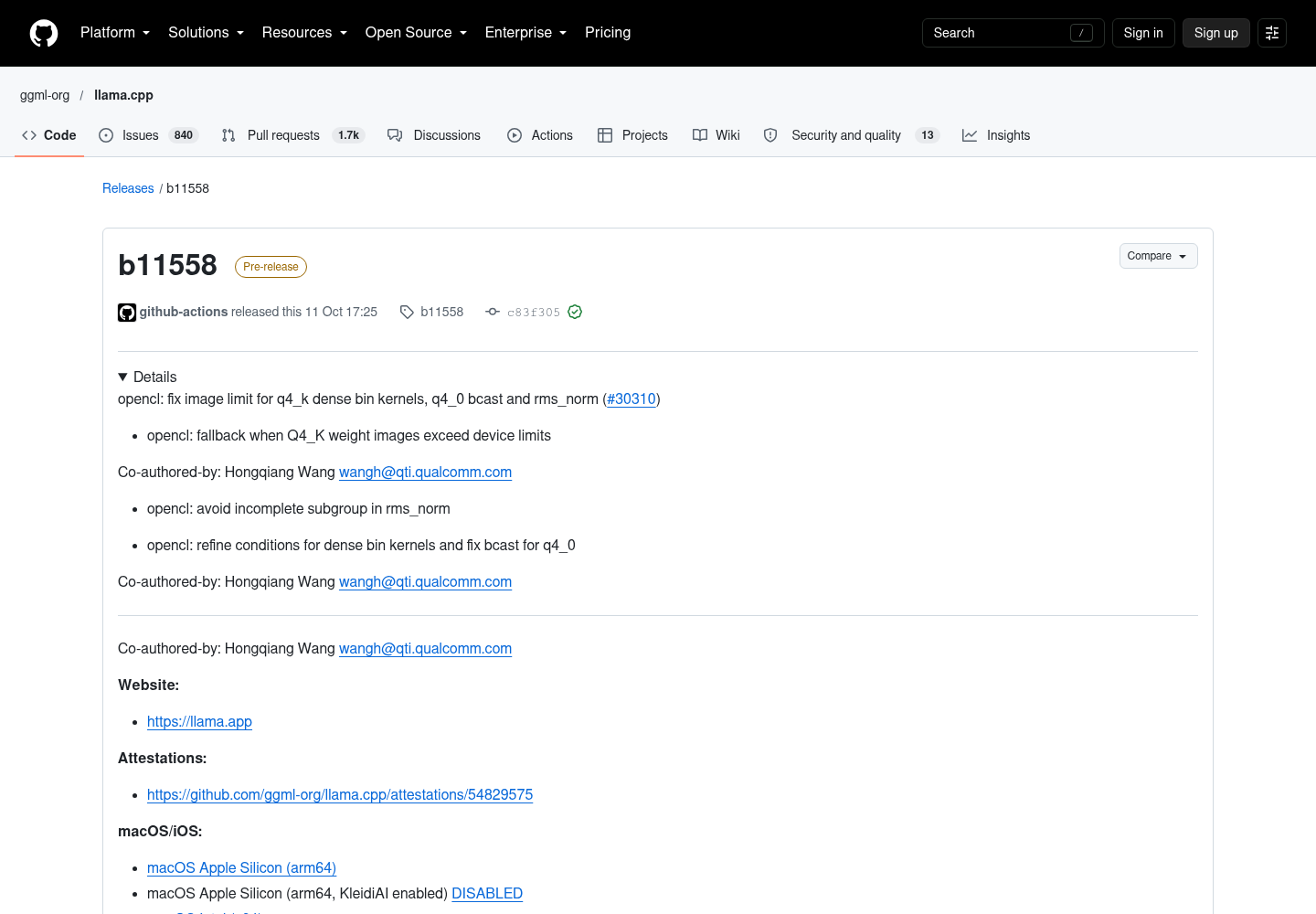Expand the Resources menu
This screenshot has width=1316, height=914.
[304, 33]
